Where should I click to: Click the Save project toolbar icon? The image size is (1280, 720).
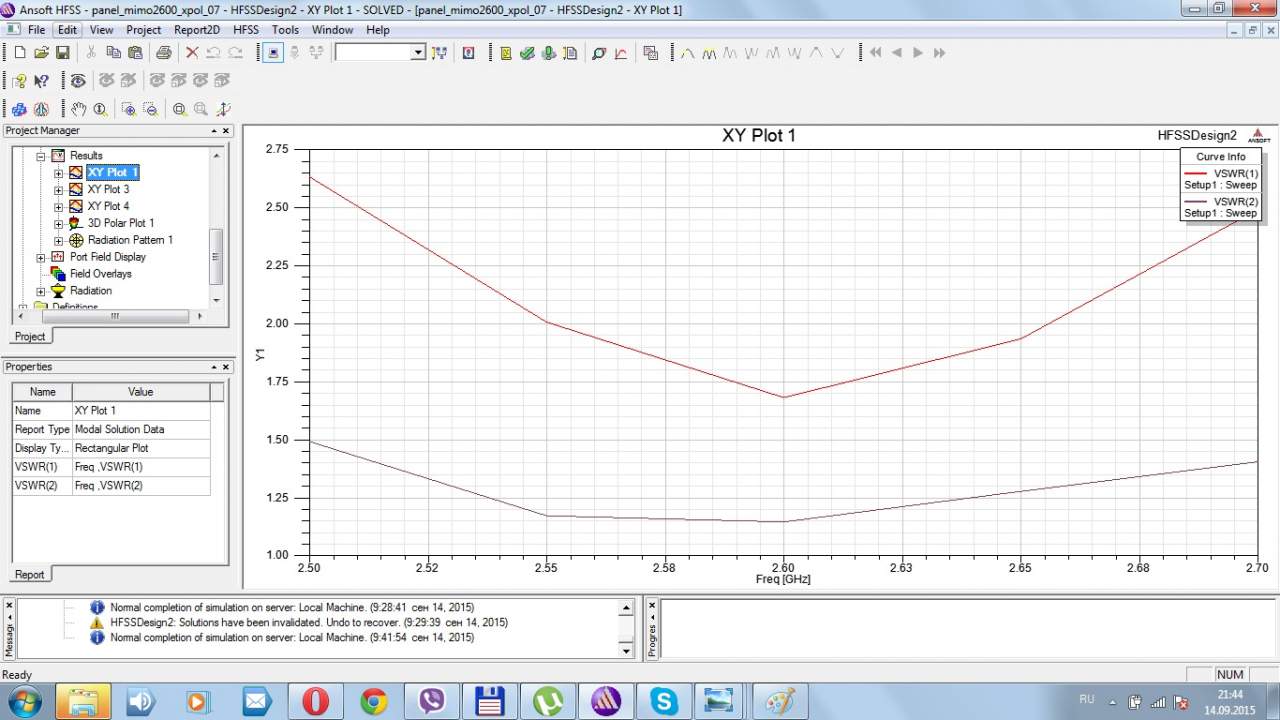point(63,53)
